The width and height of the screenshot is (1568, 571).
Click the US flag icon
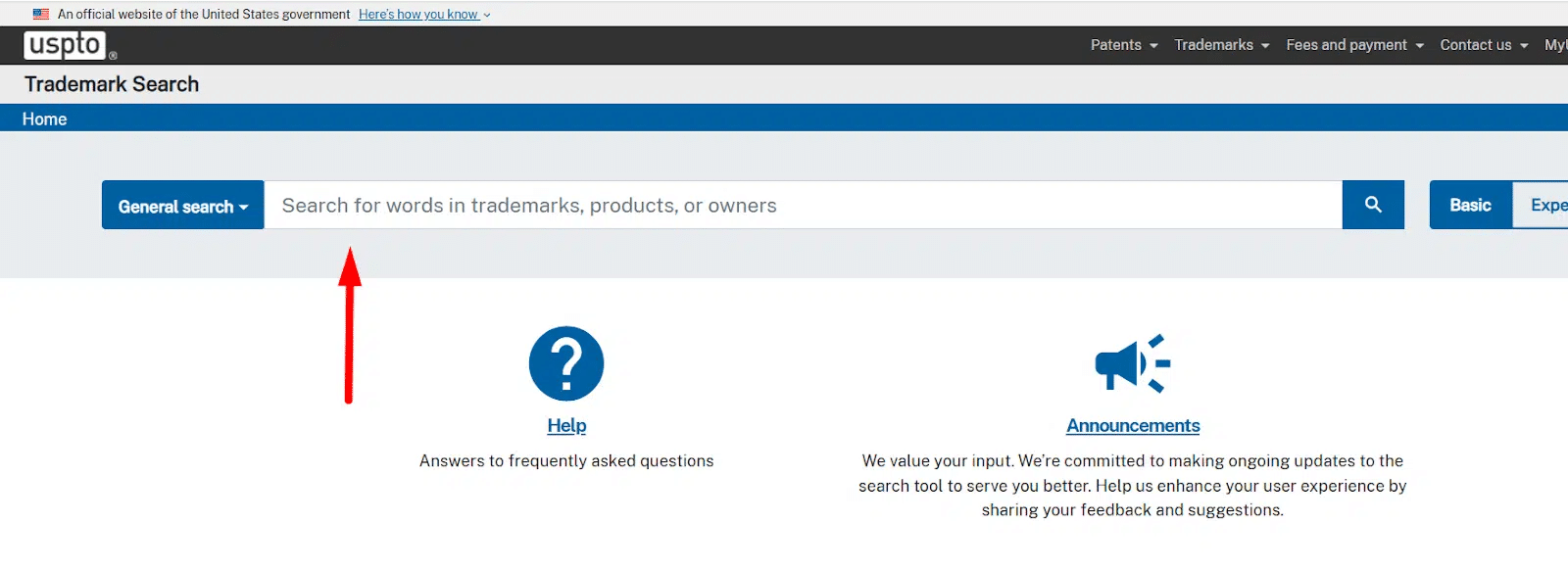point(41,14)
